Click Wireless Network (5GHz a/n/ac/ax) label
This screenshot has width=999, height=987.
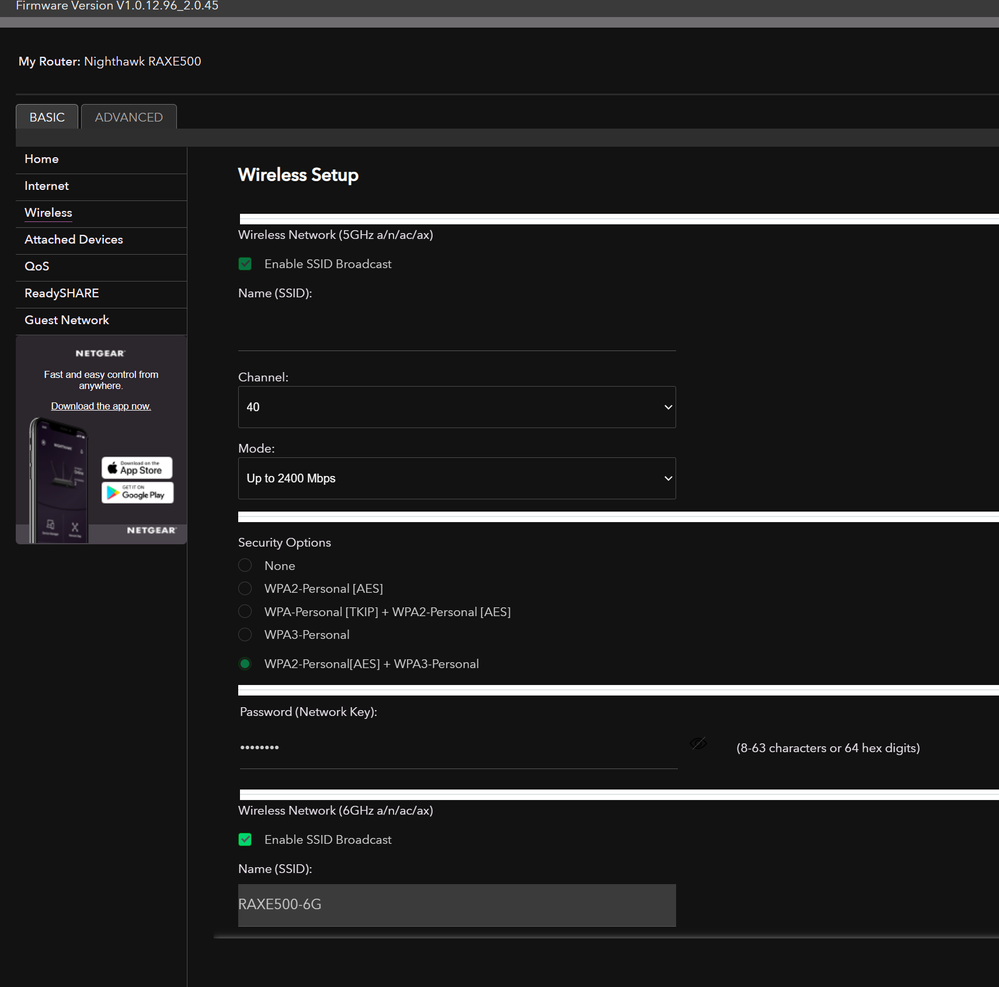[x=336, y=234]
